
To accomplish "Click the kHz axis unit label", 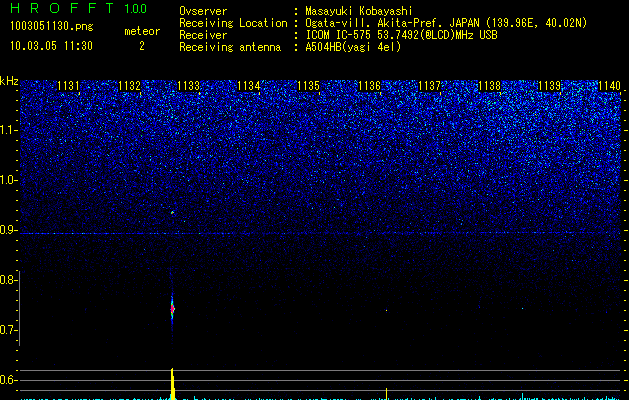I will click(9, 81).
